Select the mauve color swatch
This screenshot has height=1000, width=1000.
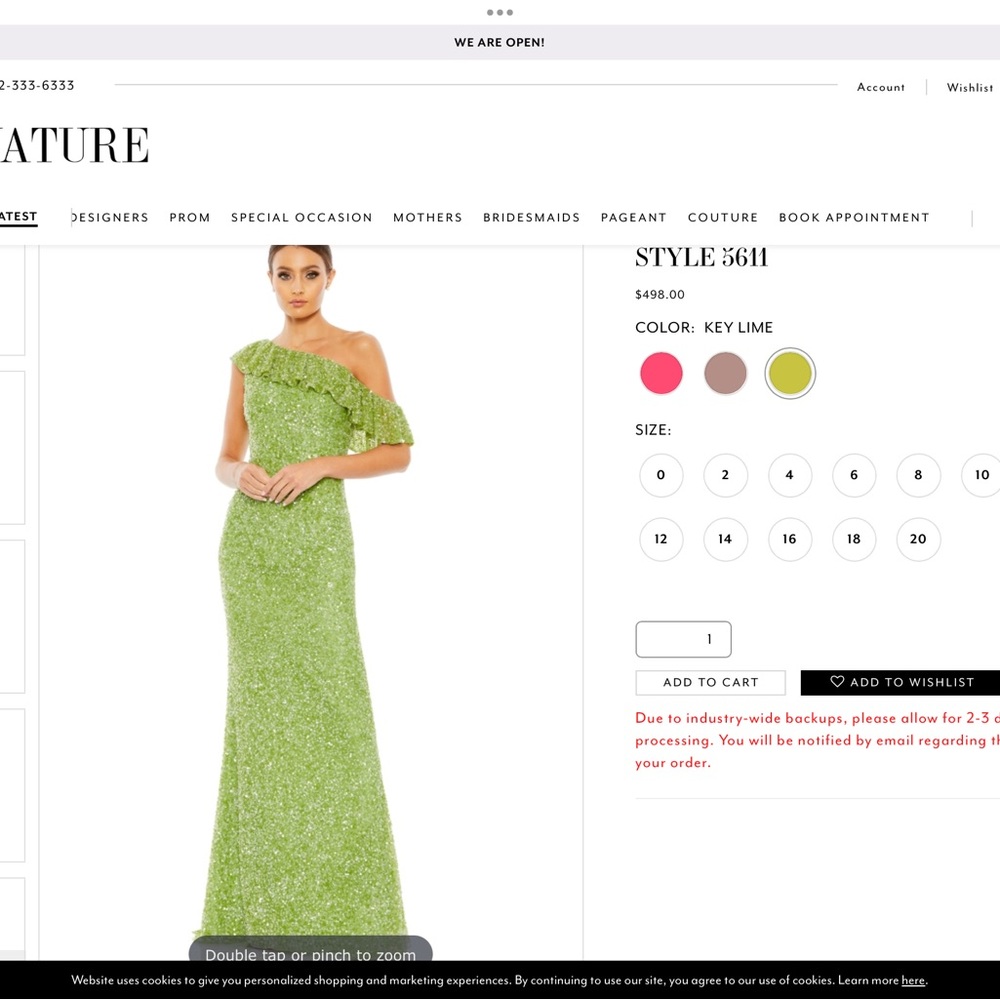coord(725,372)
